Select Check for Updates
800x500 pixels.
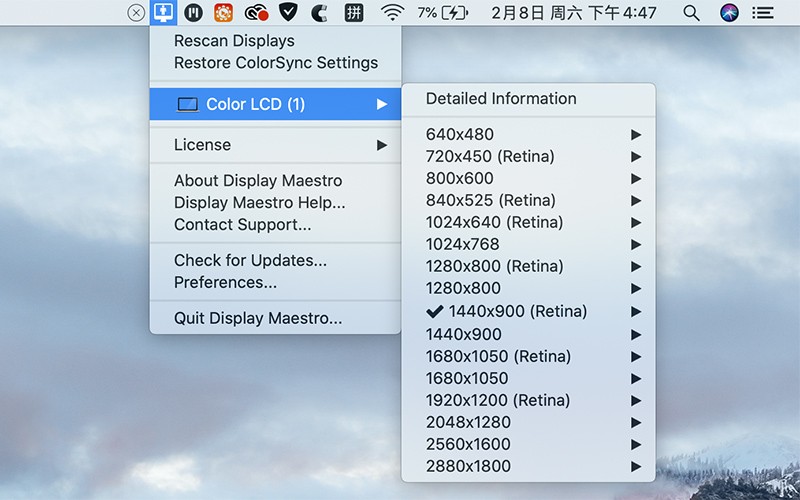[276, 260]
